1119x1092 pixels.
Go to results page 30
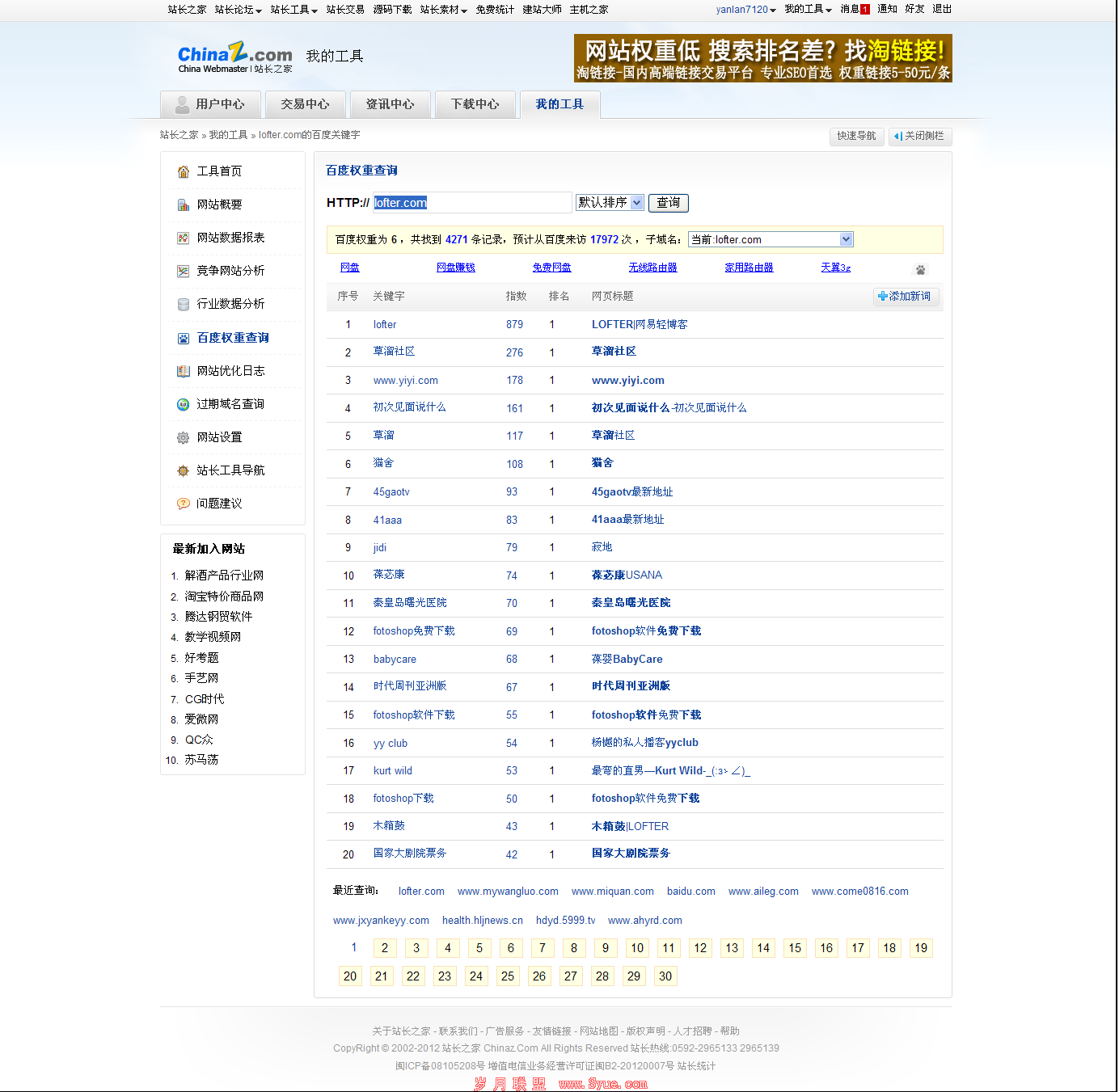coord(665,976)
